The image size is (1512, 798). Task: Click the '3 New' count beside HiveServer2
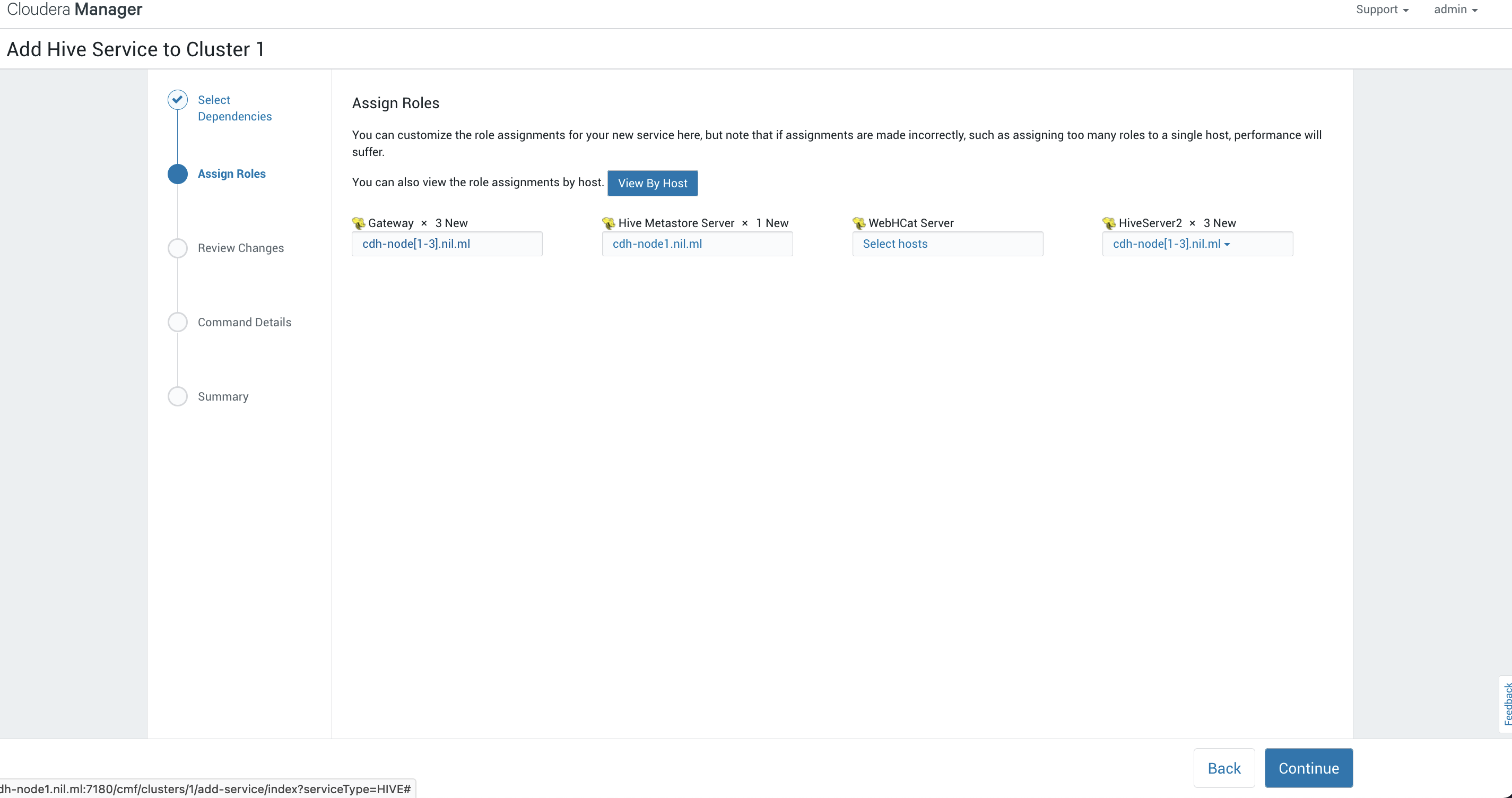point(1220,223)
